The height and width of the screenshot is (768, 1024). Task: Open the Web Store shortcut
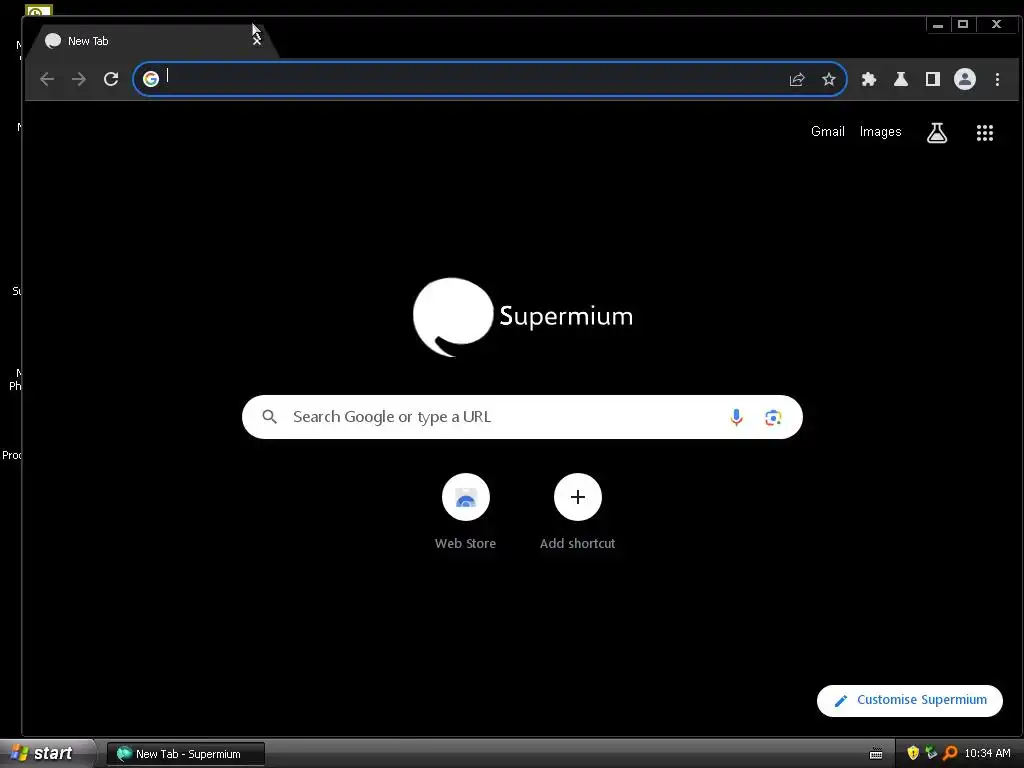(466, 513)
